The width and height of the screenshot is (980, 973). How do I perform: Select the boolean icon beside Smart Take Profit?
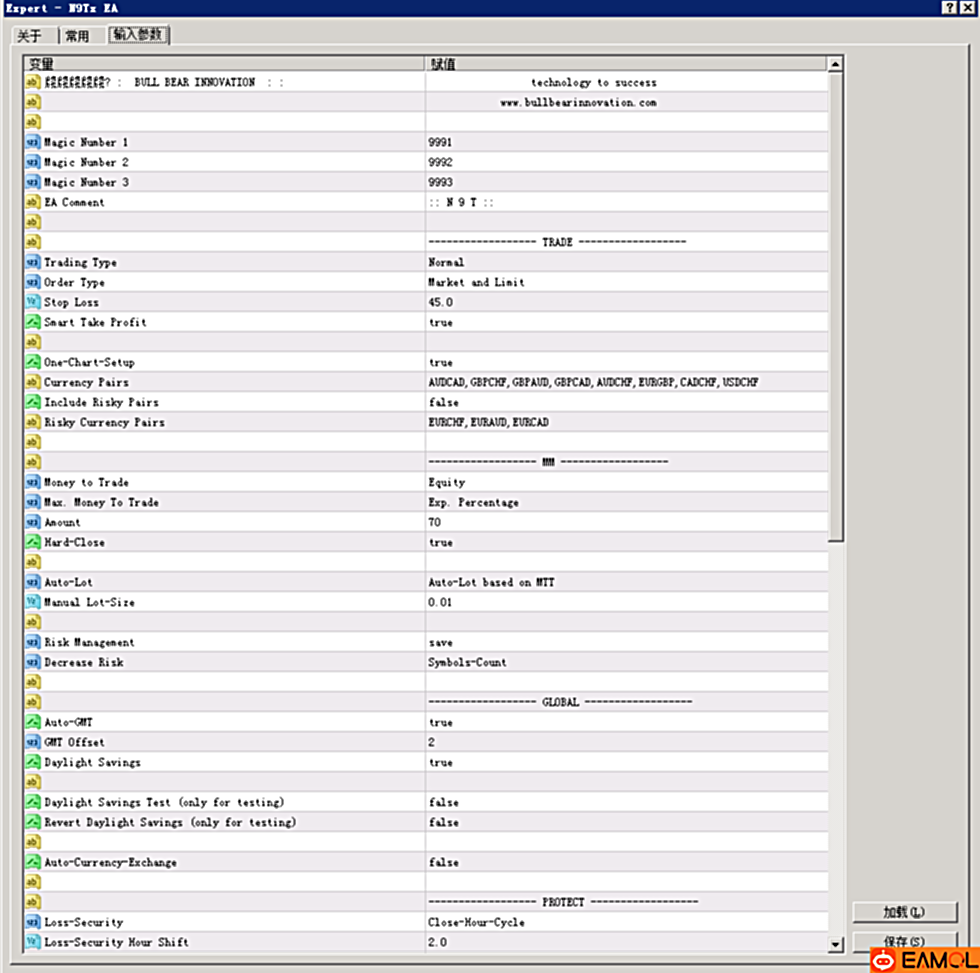(32, 322)
